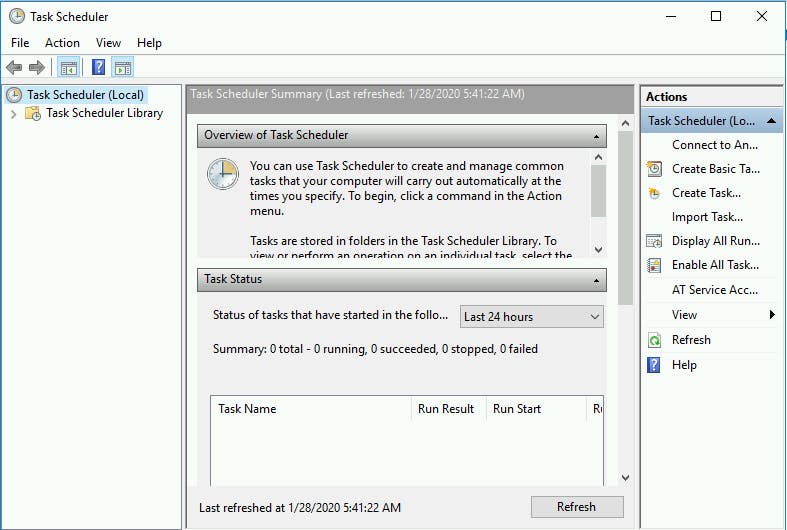Open the View submenu arrow in Actions

click(772, 315)
